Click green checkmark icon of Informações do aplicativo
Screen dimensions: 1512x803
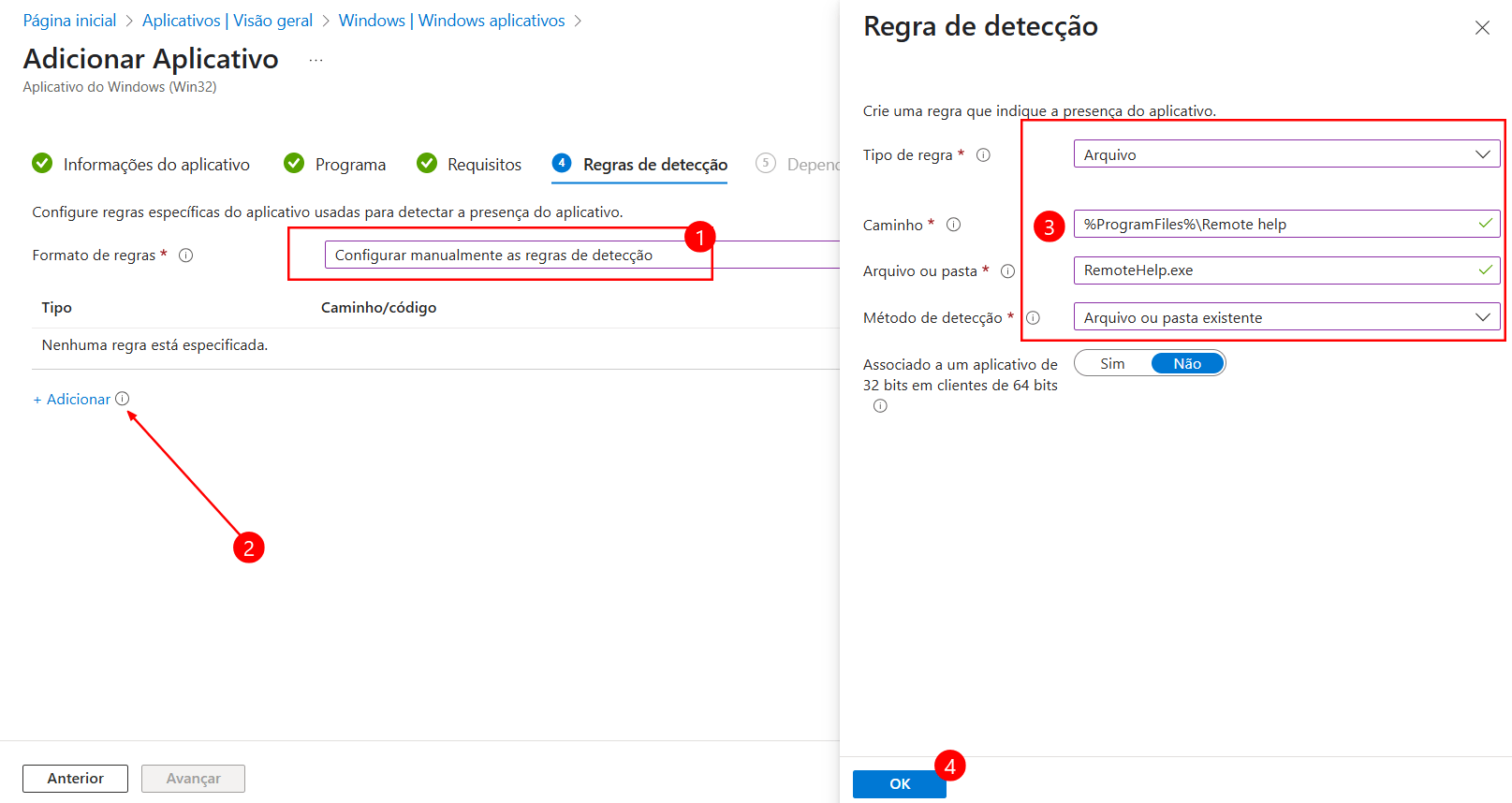[42, 163]
